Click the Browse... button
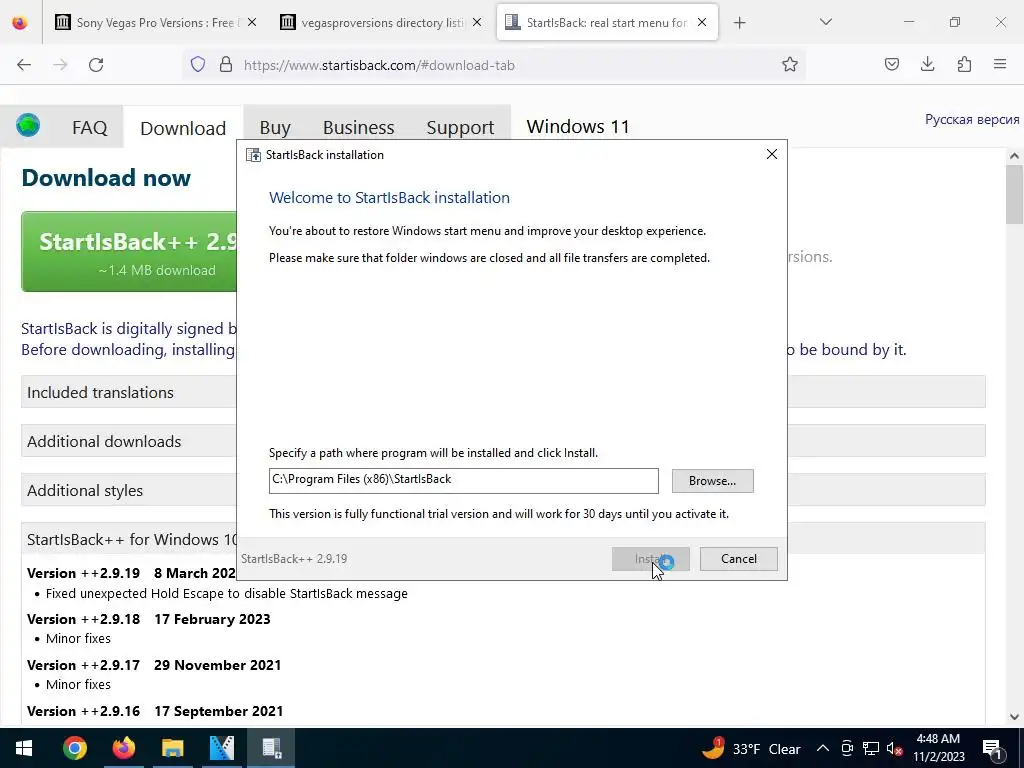This screenshot has height=768, width=1024. click(x=712, y=481)
